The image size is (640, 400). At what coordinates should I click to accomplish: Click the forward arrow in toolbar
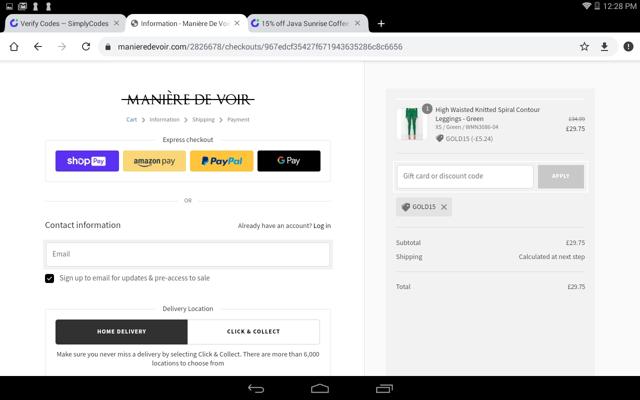[62, 47]
